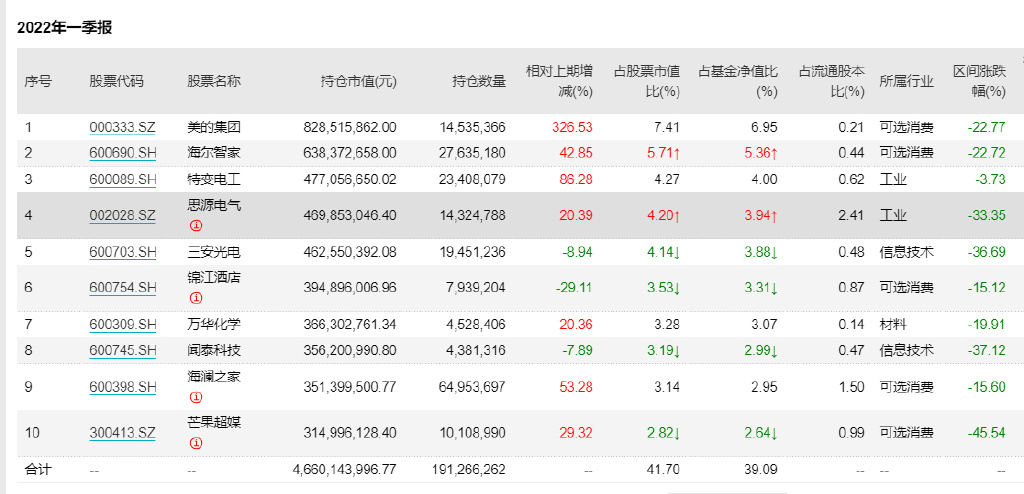Click the 占流通股本比(%) column header
The image size is (1024, 494).
pos(832,82)
